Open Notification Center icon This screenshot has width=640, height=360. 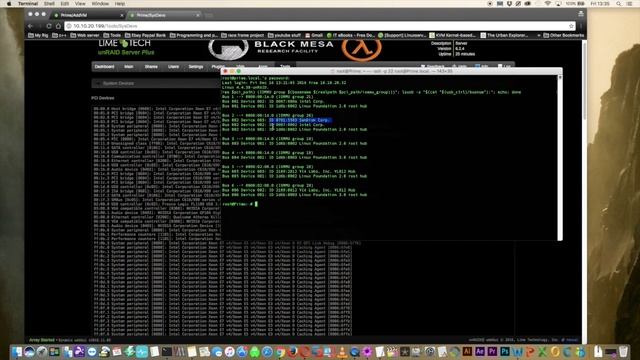click(x=630, y=4)
